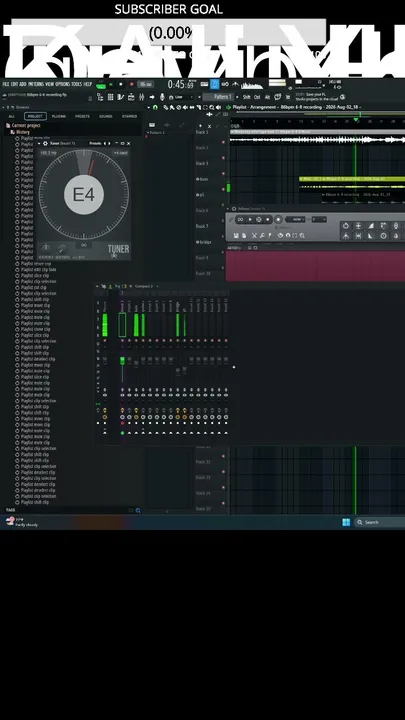Select 'Playlist cut clip' history entry

point(33,287)
